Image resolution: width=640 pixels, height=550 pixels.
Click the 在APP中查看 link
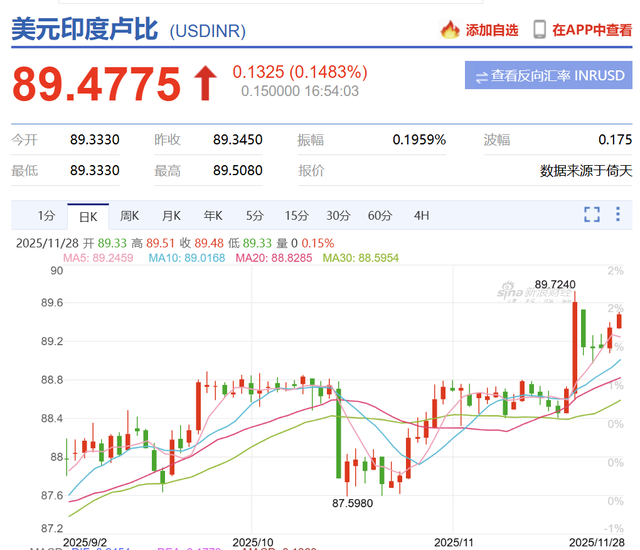[x=592, y=30]
